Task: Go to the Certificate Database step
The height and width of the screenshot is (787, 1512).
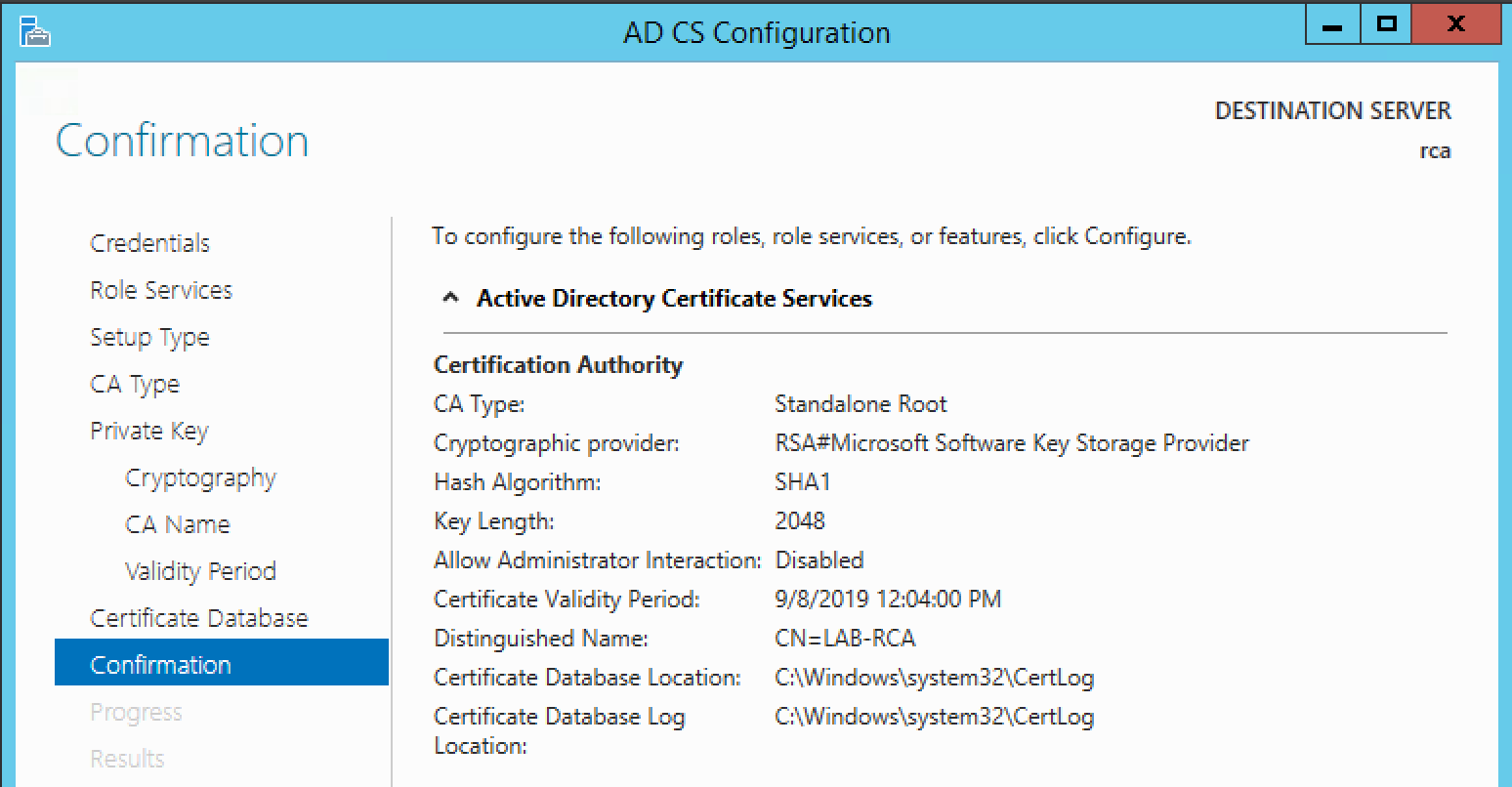Action: click(198, 618)
